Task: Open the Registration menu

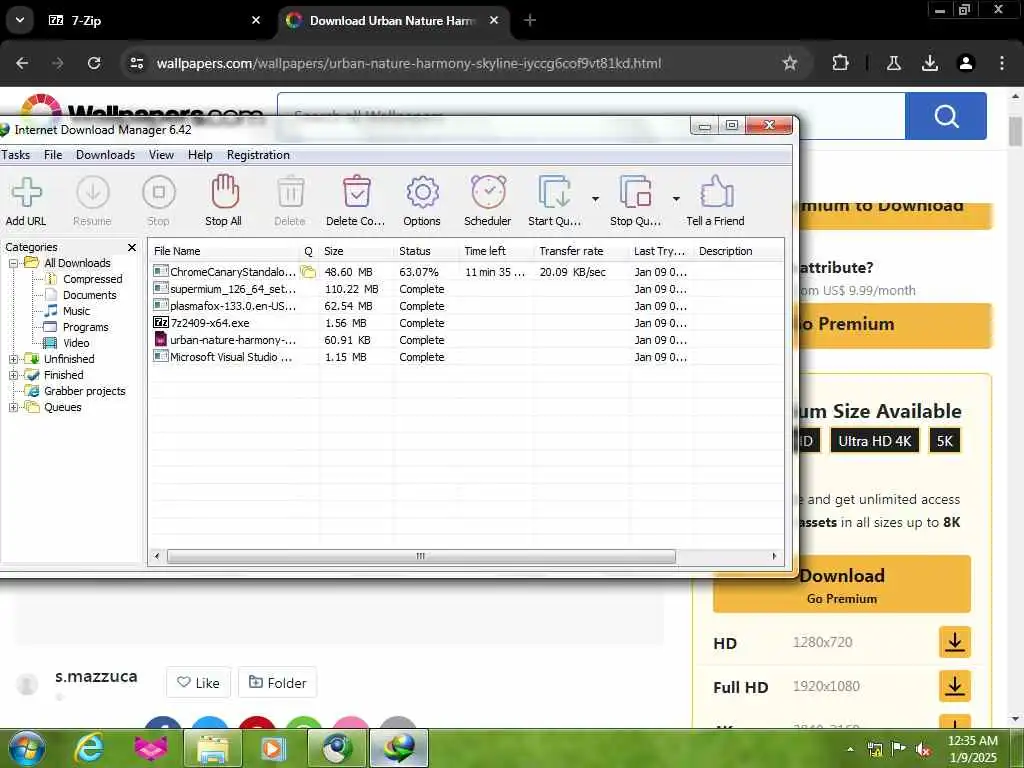Action: tap(258, 155)
